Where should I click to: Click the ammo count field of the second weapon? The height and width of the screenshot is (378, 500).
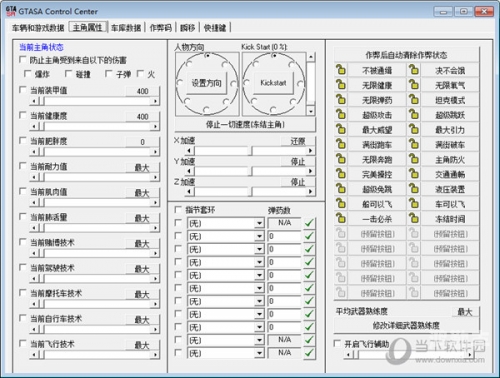(284, 236)
